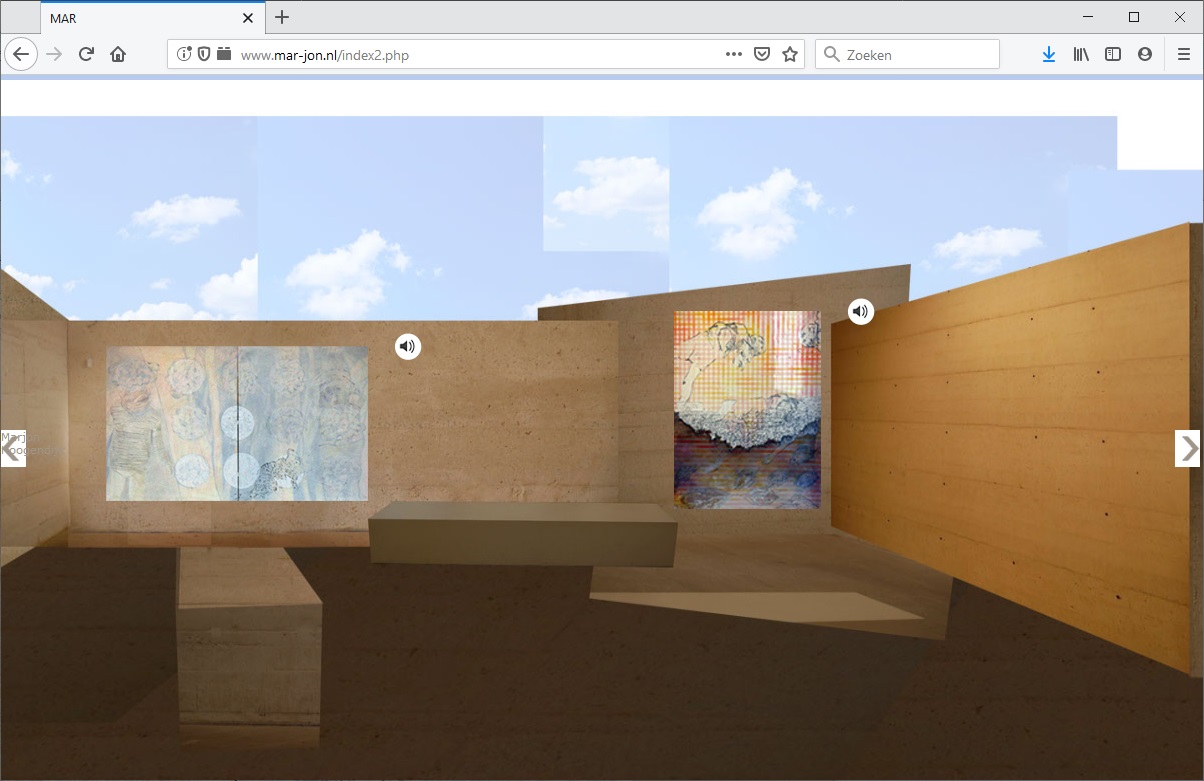Go to previous gallery room with left arrow
1204x781 pixels.
(x=12, y=449)
